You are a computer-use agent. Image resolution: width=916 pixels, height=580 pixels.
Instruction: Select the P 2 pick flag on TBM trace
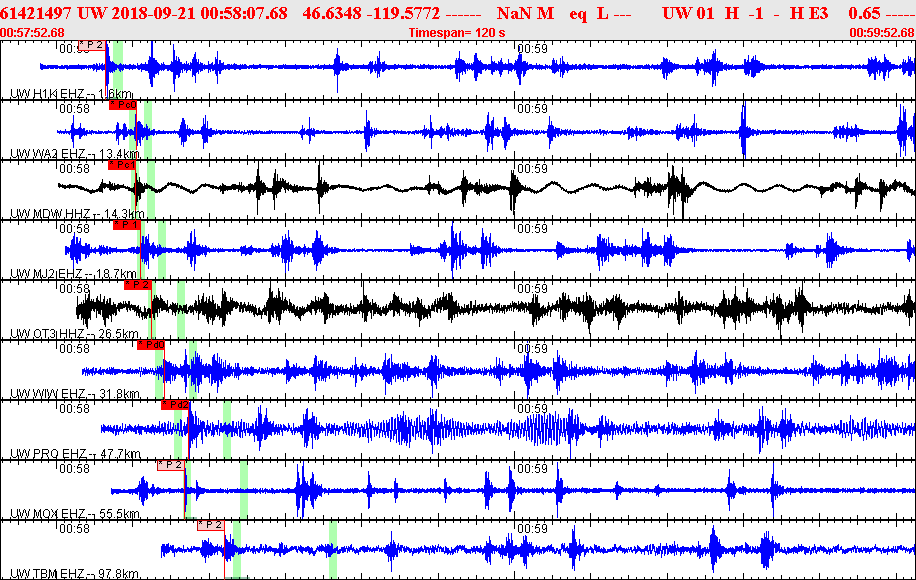211,525
